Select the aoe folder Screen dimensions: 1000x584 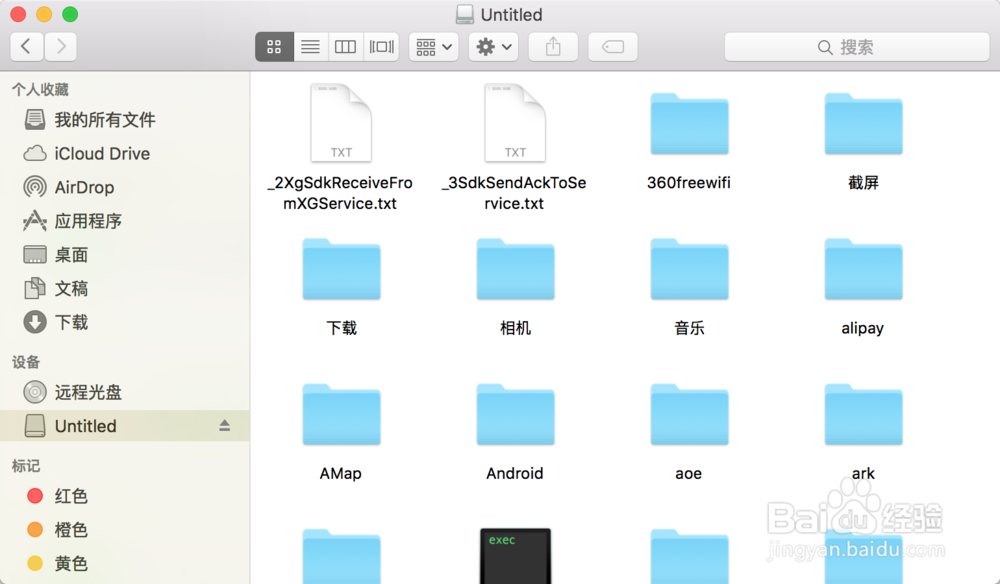(689, 415)
